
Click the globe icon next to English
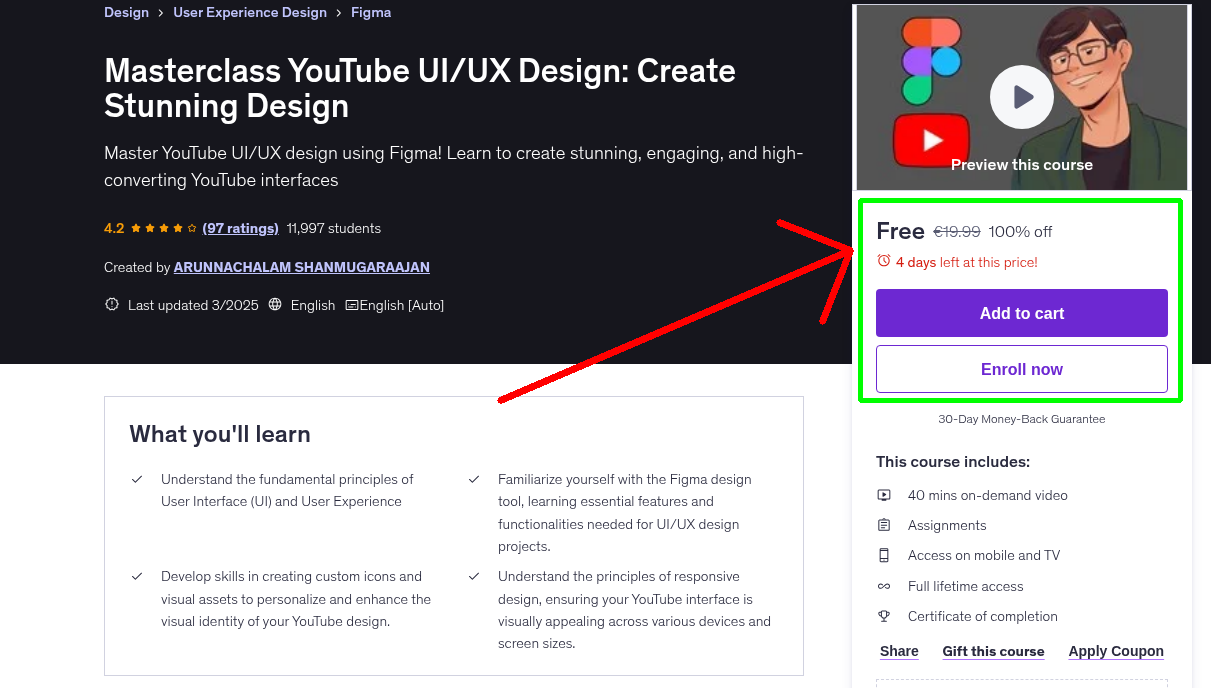(275, 304)
